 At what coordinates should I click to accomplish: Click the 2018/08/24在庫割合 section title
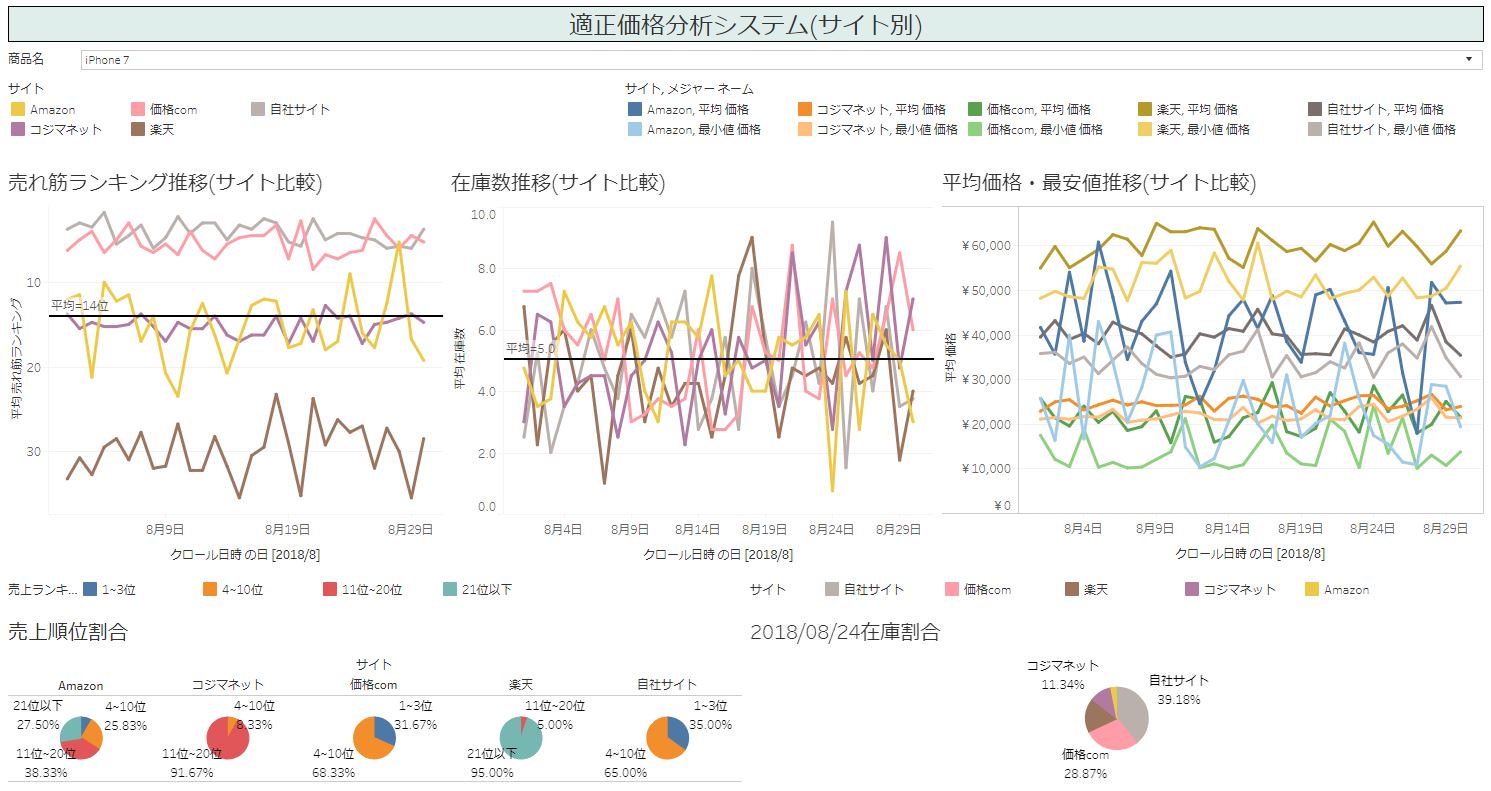tap(845, 631)
